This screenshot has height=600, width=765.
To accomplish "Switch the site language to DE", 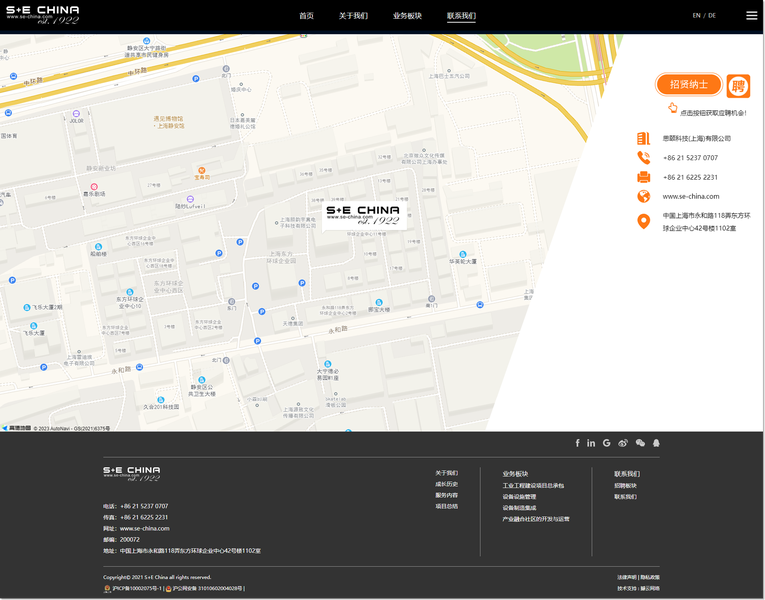I will 712,16.
